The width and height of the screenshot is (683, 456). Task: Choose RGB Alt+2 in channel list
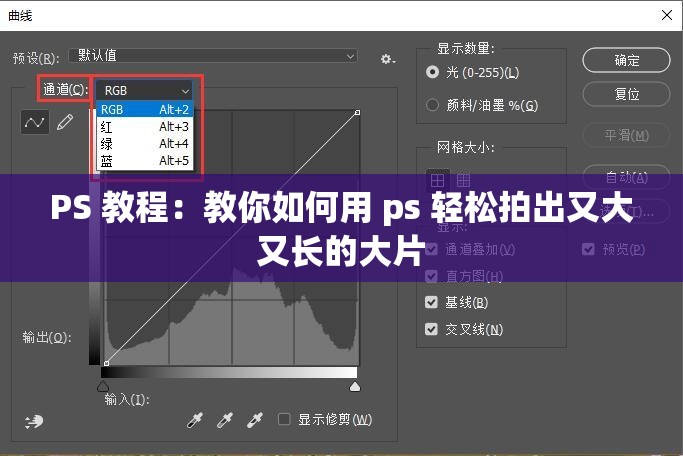click(x=145, y=109)
